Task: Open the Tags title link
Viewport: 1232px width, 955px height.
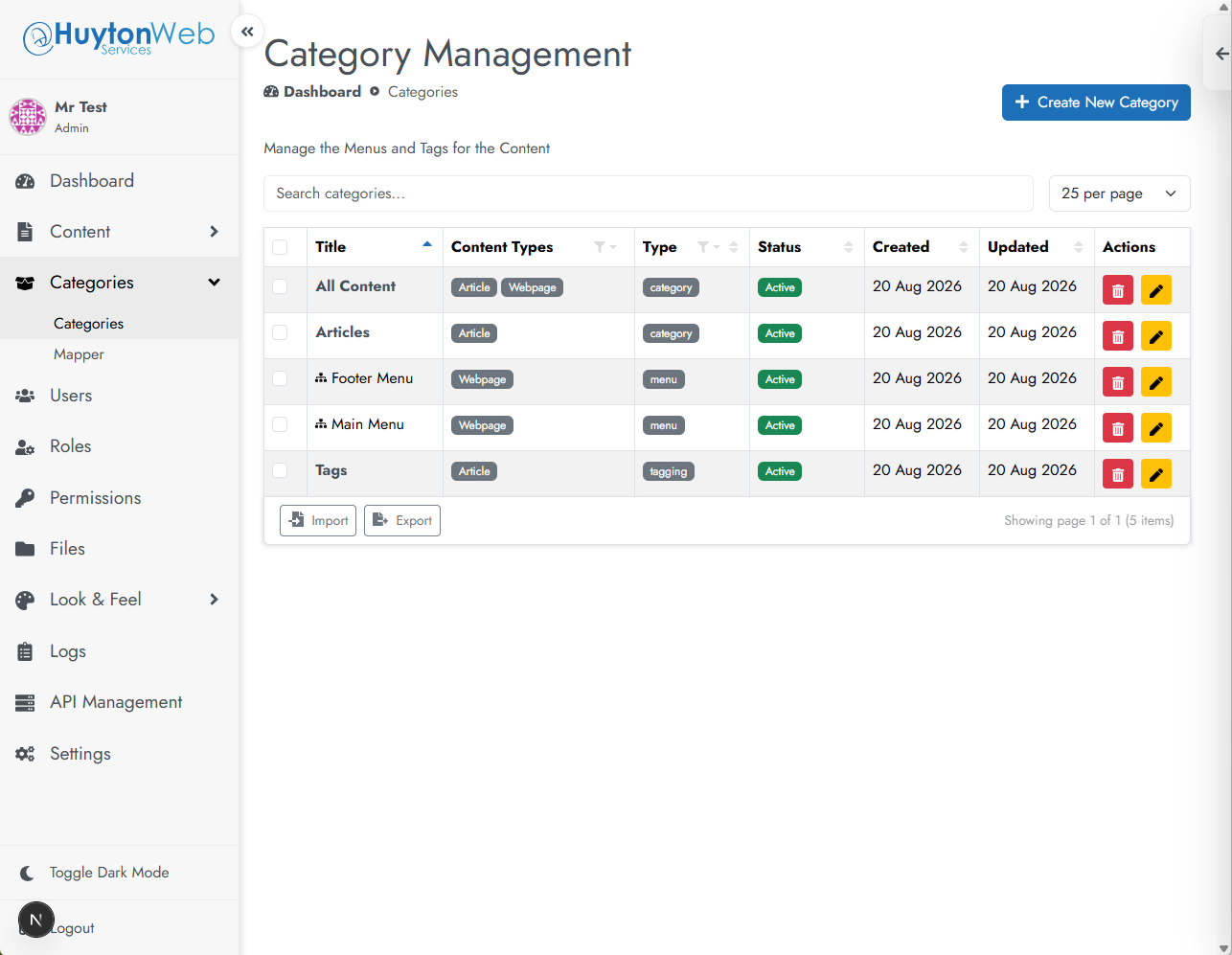Action: pos(331,470)
